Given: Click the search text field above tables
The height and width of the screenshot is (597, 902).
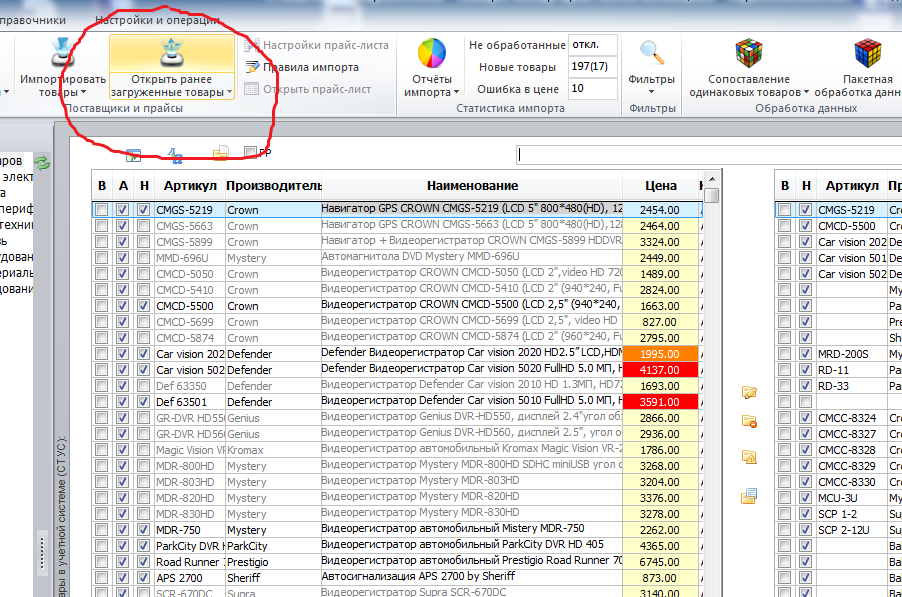Looking at the screenshot, I should pyautogui.click(x=709, y=155).
